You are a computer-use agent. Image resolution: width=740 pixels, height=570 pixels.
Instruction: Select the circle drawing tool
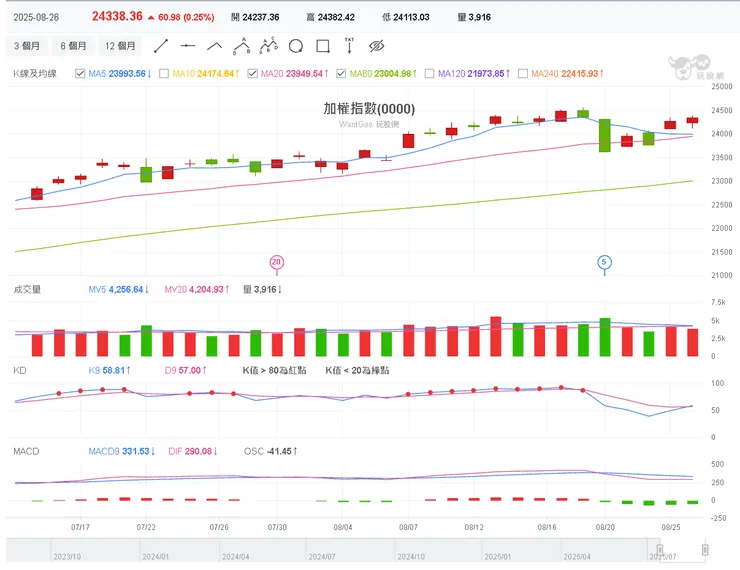pyautogui.click(x=296, y=46)
